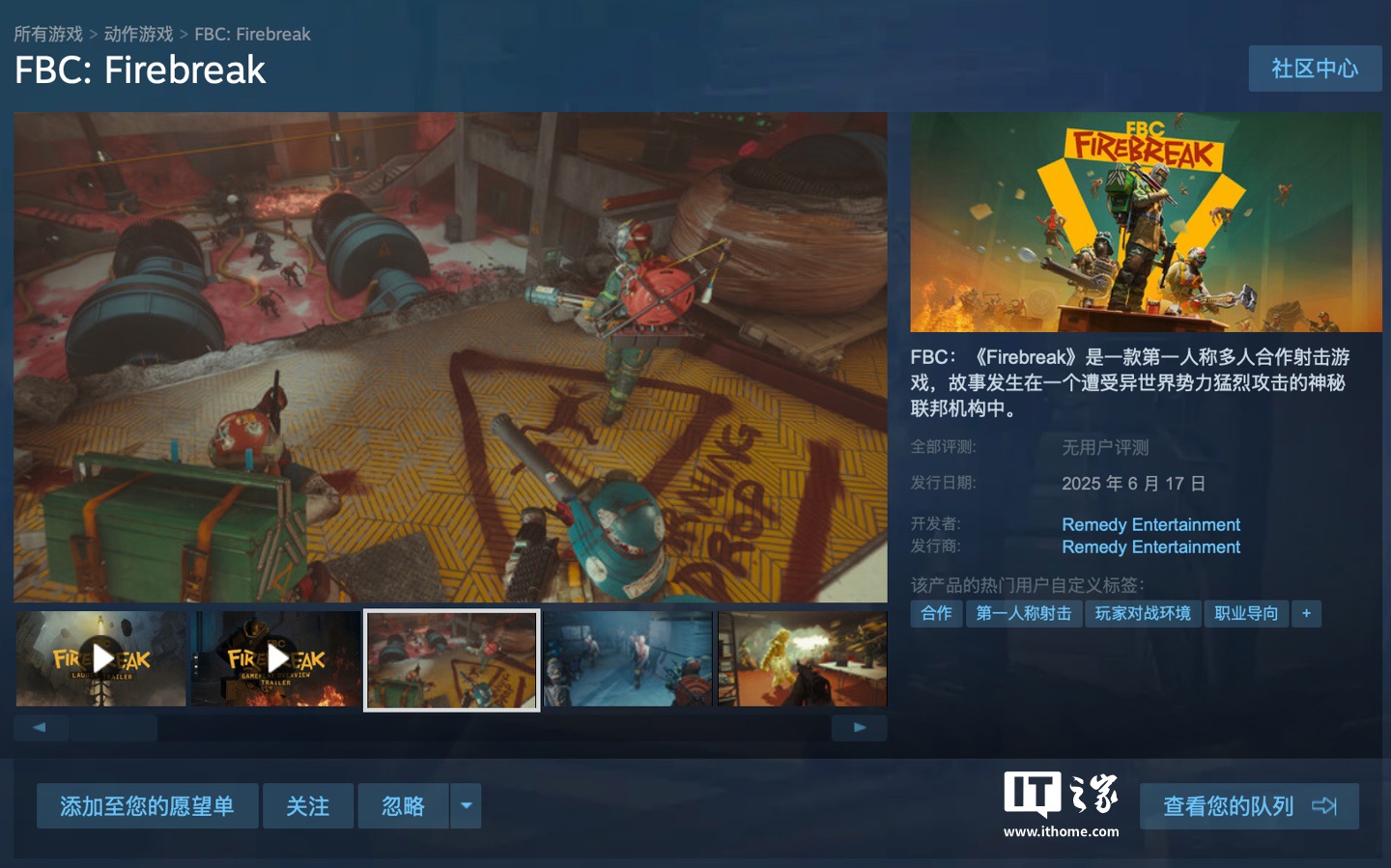Open the 动作游戏 breadcrumb link
The width and height of the screenshot is (1391, 868).
click(138, 34)
